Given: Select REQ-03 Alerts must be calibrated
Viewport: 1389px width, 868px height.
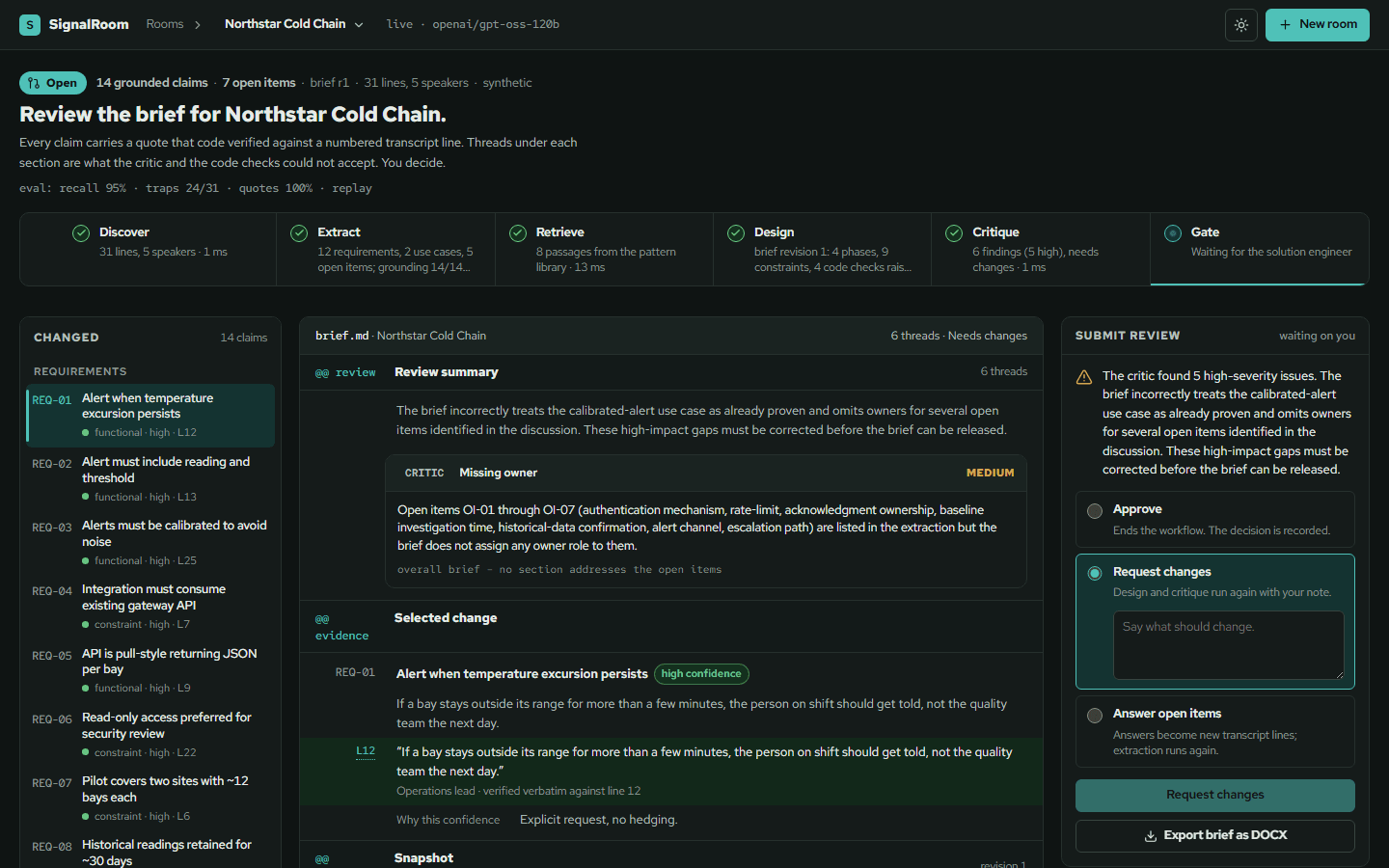Looking at the screenshot, I should click(x=150, y=543).
